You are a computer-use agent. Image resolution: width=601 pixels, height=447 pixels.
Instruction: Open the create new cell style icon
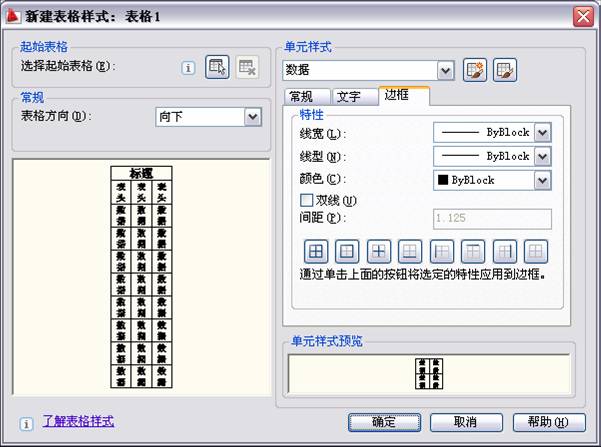[475, 69]
